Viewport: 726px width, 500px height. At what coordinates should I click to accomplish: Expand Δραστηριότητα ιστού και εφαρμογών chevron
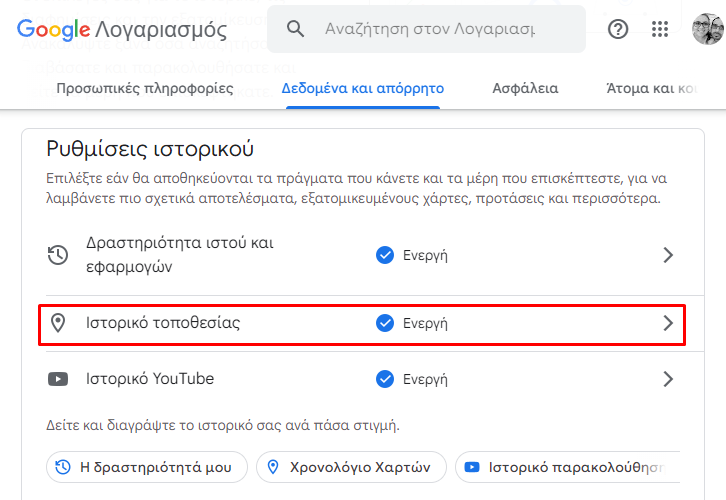click(x=668, y=255)
